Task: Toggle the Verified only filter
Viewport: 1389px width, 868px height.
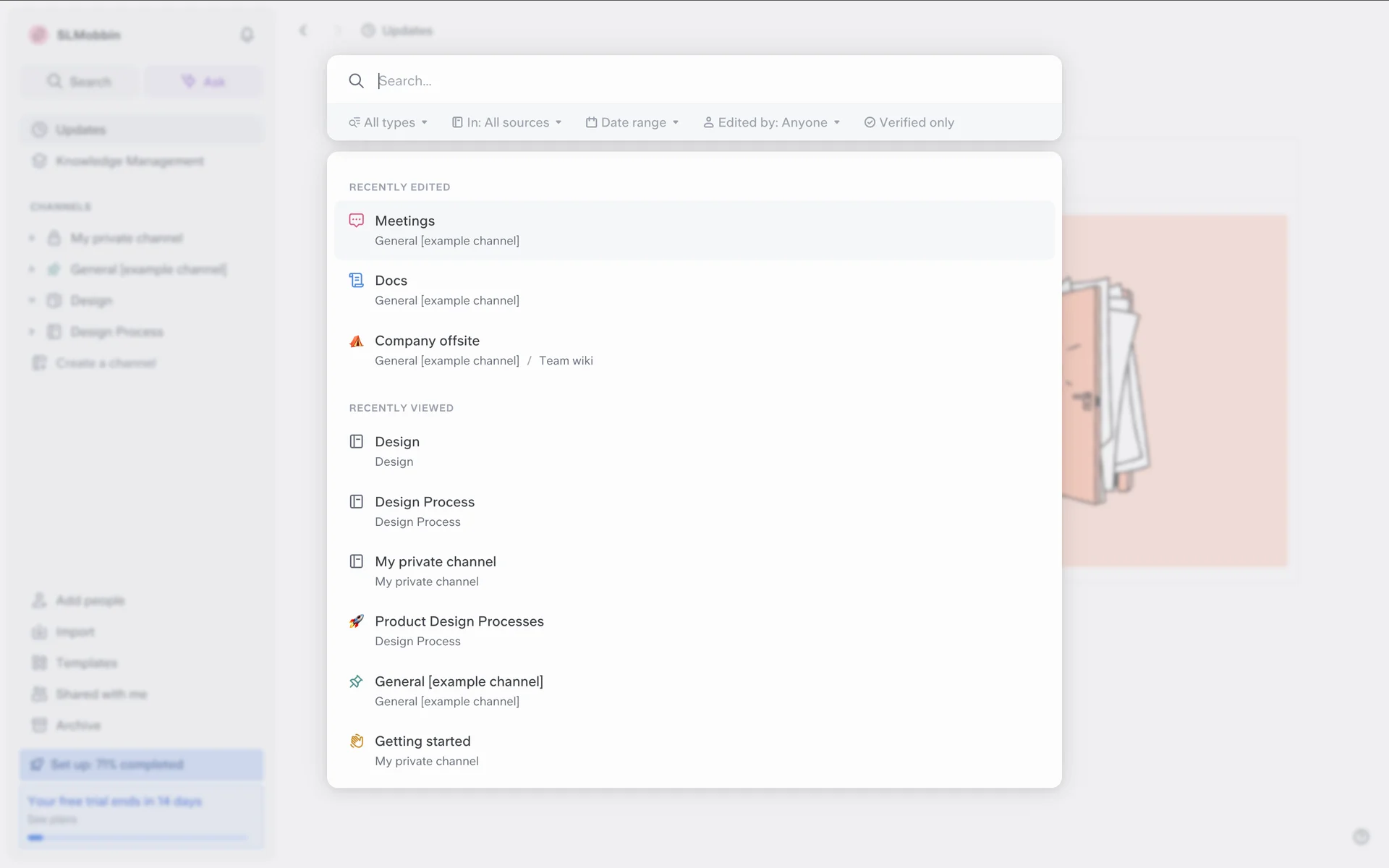Action: point(909,122)
